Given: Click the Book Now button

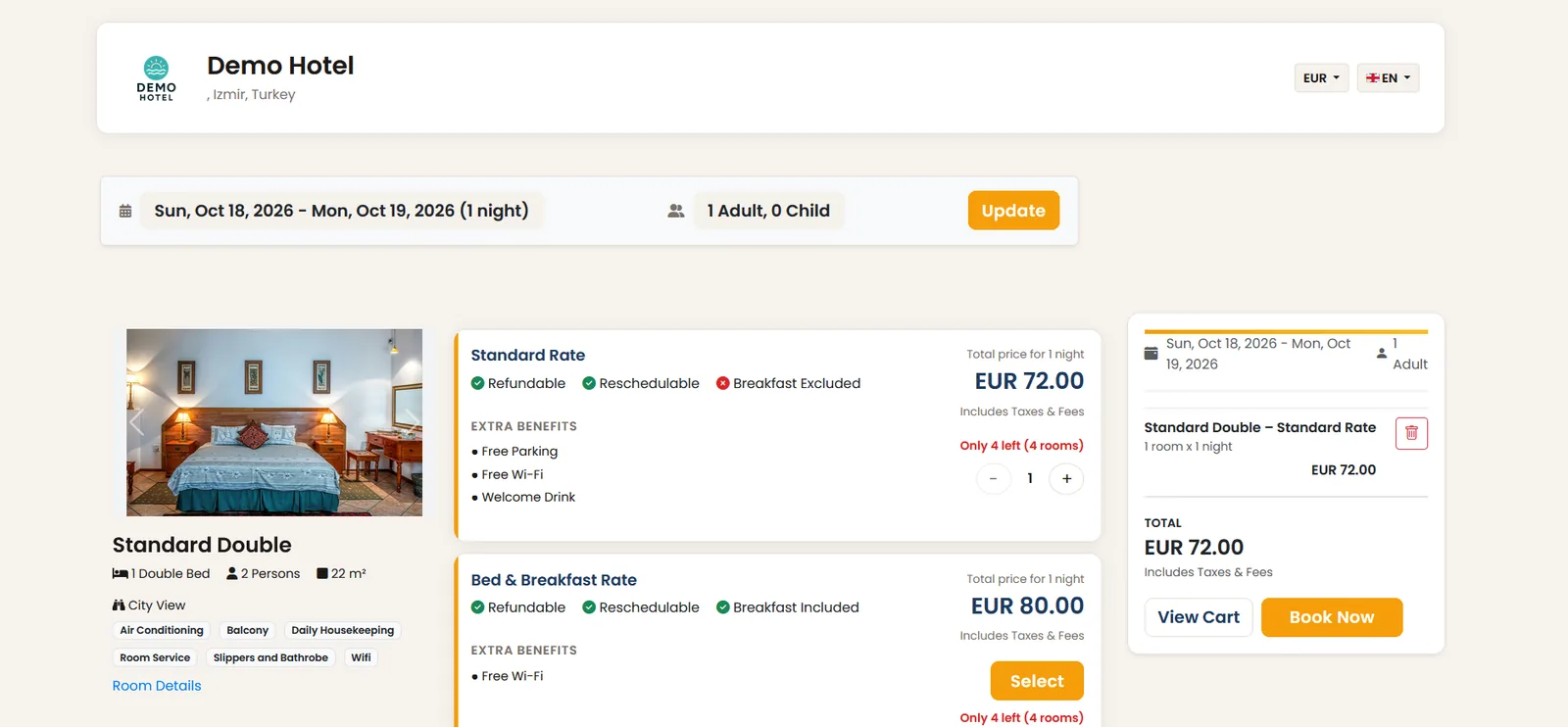Looking at the screenshot, I should tap(1332, 617).
